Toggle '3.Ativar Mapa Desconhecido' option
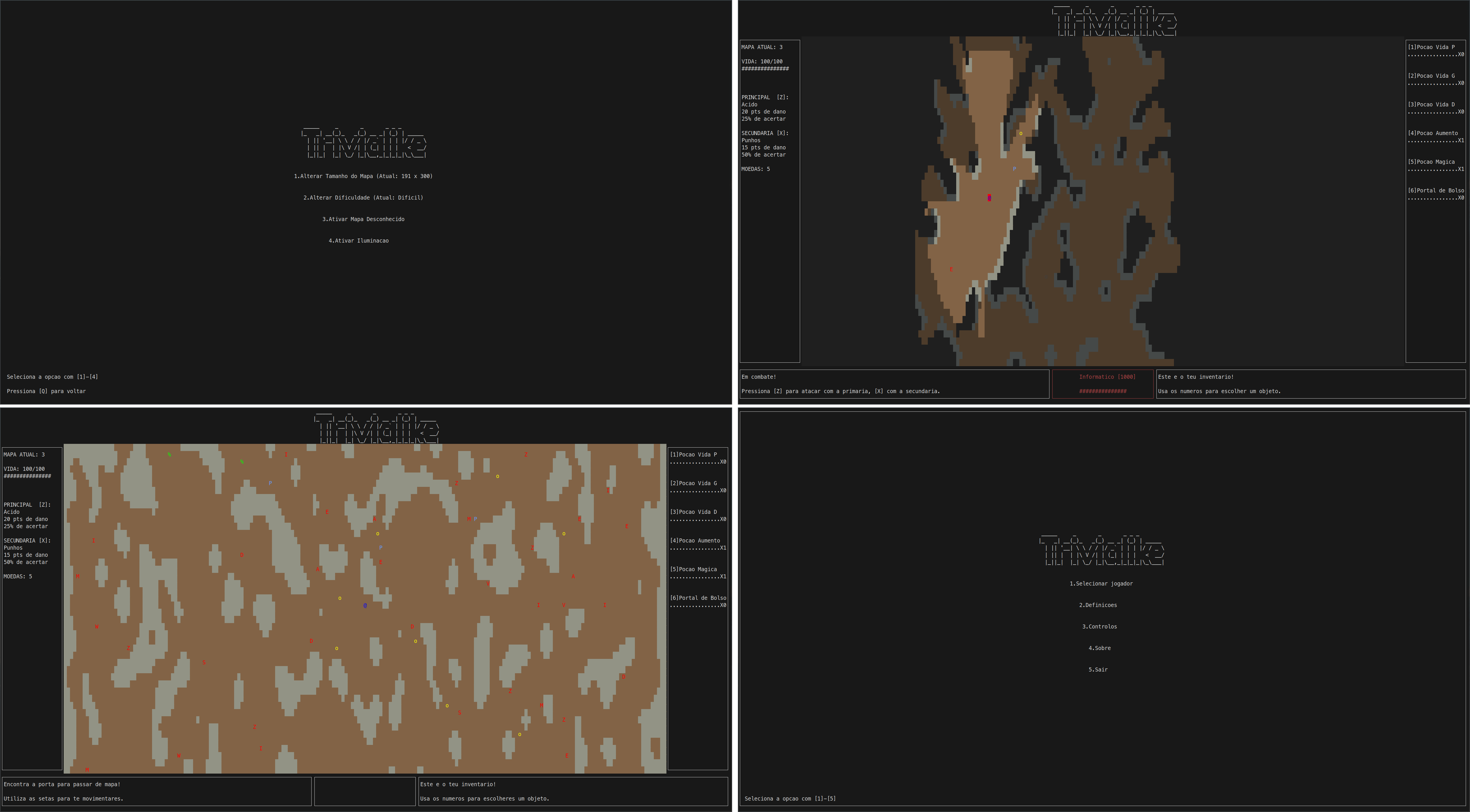 click(363, 220)
